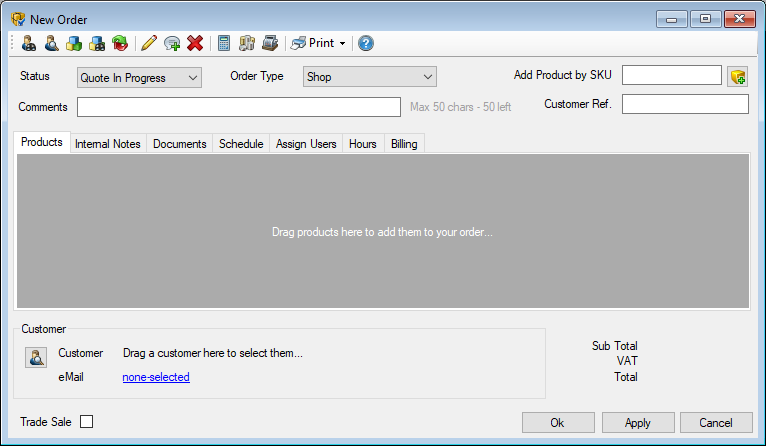This screenshot has height=446, width=766.
Task: Click the Sub Total label
Action: [615, 346]
